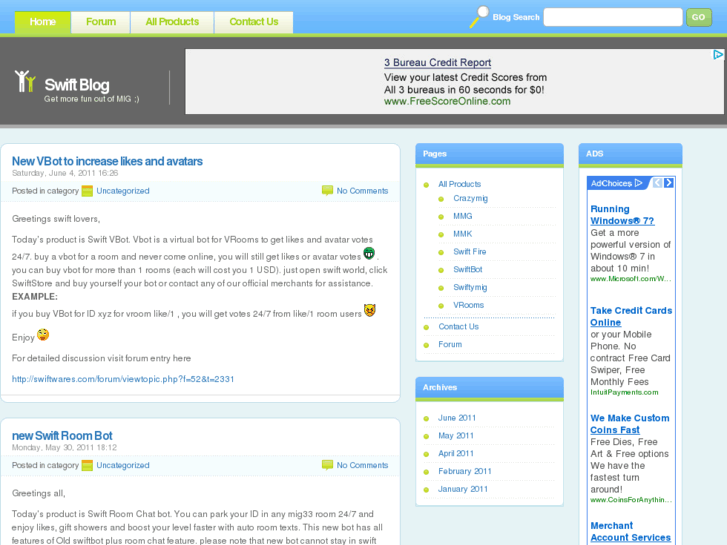Open the Swift Fire page link
The height and width of the screenshot is (545, 727).
[470, 251]
